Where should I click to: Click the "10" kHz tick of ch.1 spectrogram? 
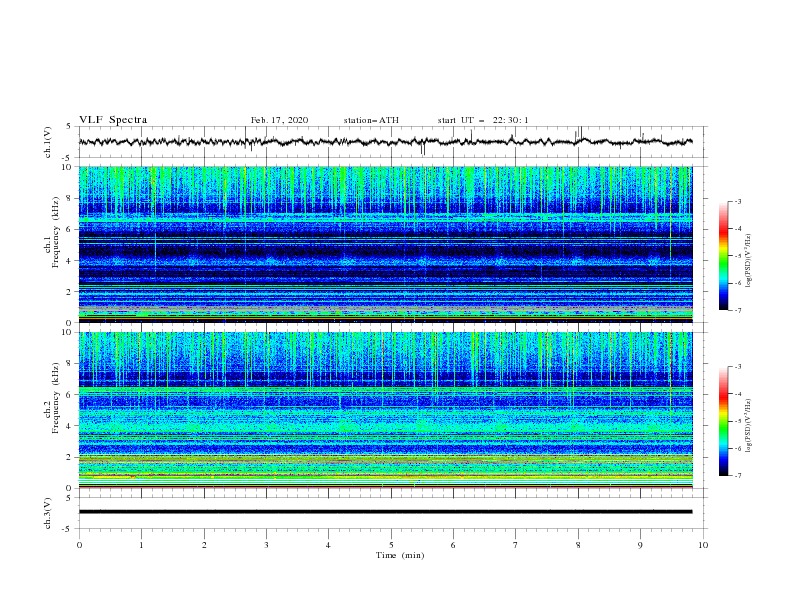pos(69,167)
